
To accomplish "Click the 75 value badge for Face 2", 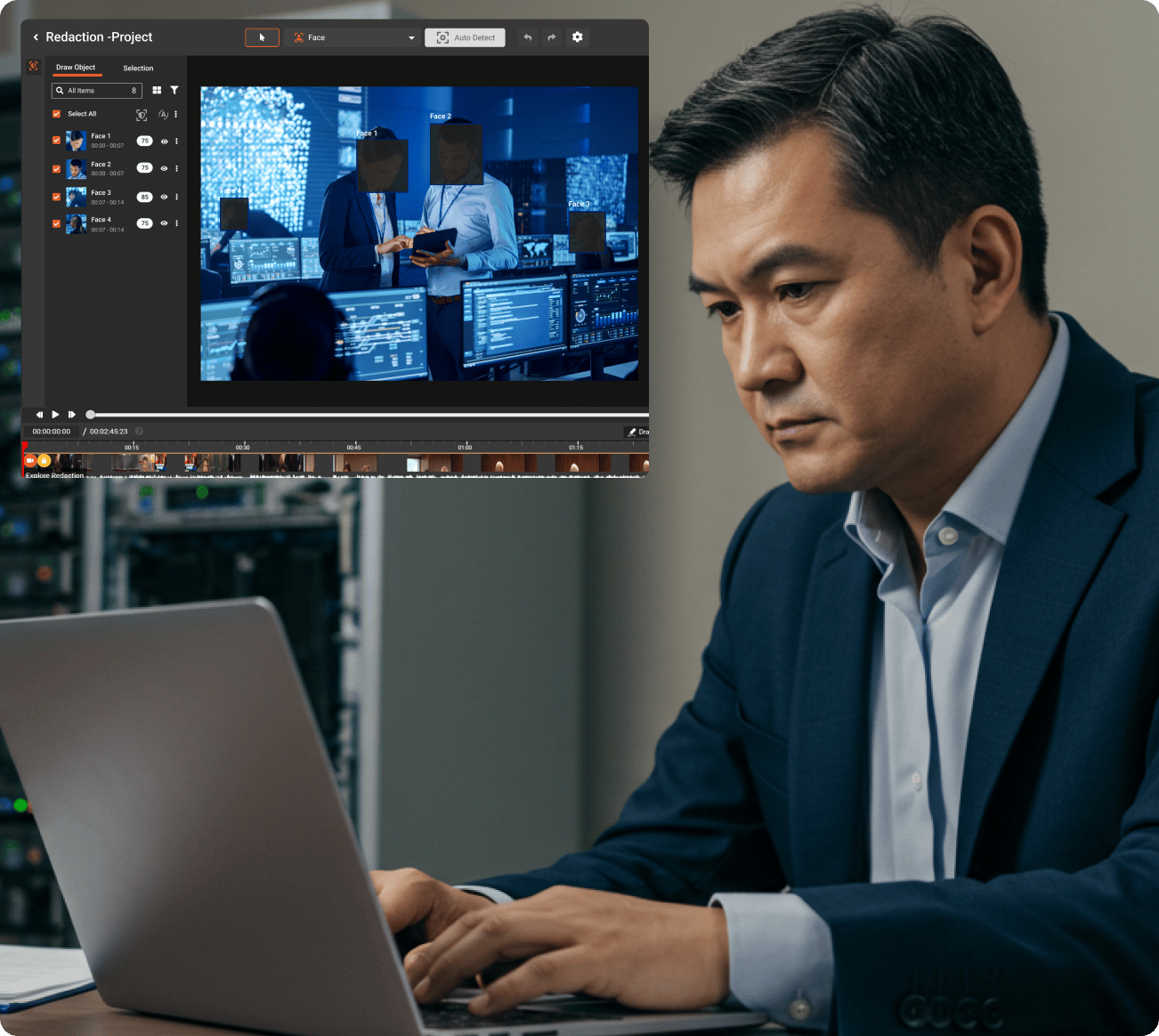I will click(144, 168).
